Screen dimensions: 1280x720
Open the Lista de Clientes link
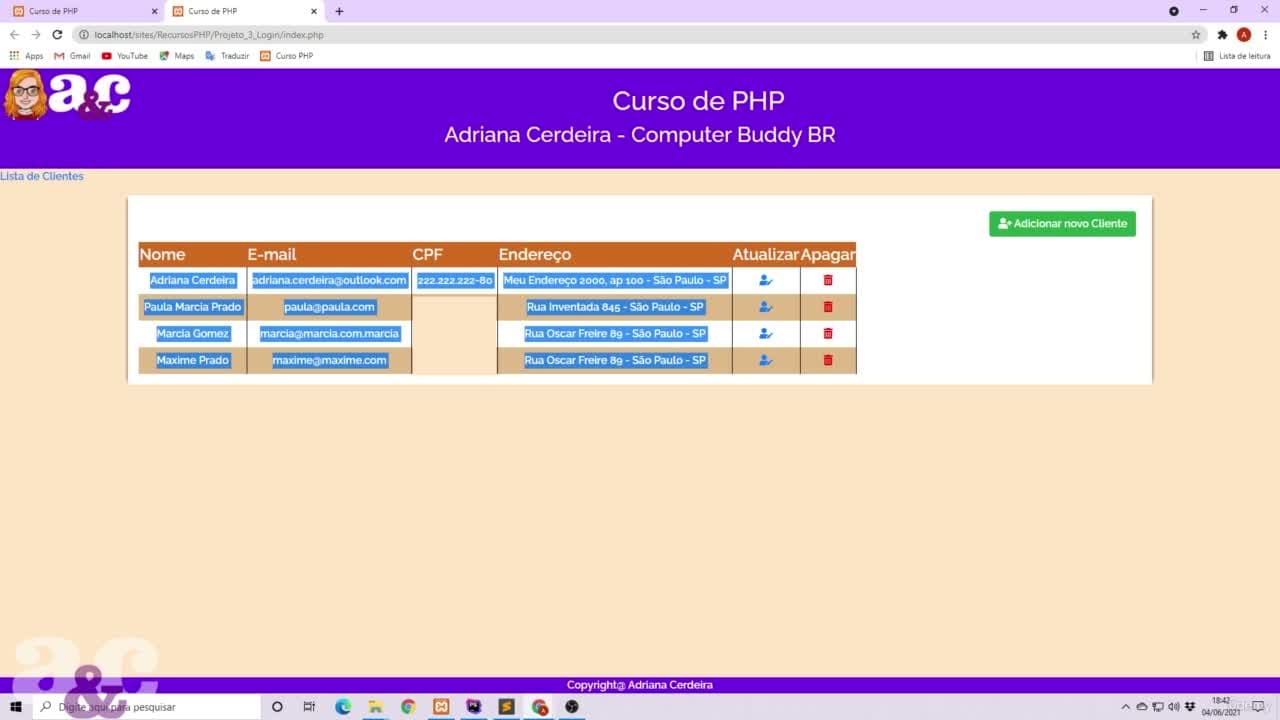pos(42,176)
